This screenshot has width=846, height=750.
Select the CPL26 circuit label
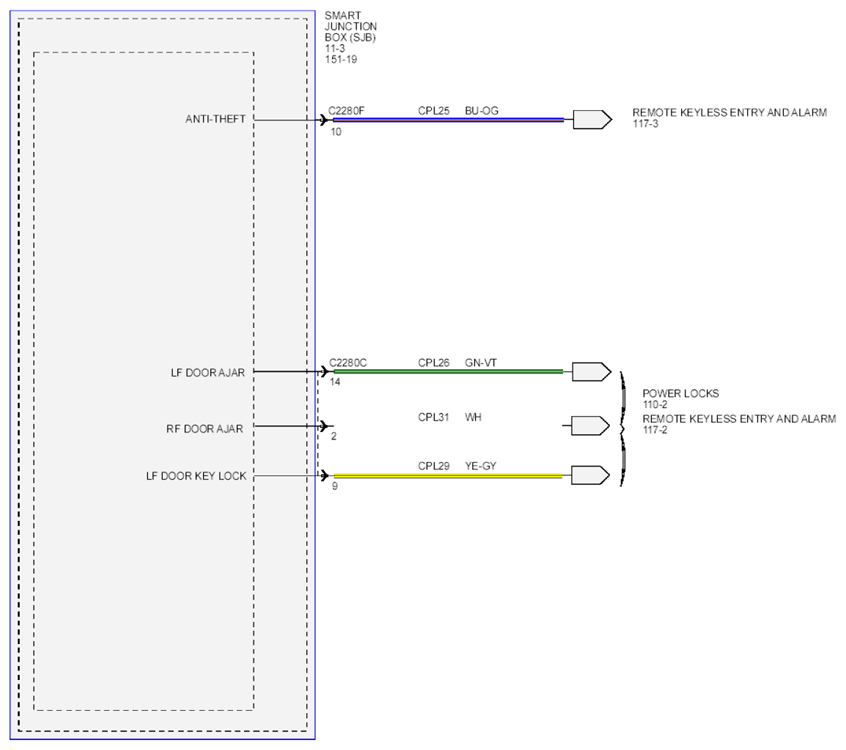434,363
